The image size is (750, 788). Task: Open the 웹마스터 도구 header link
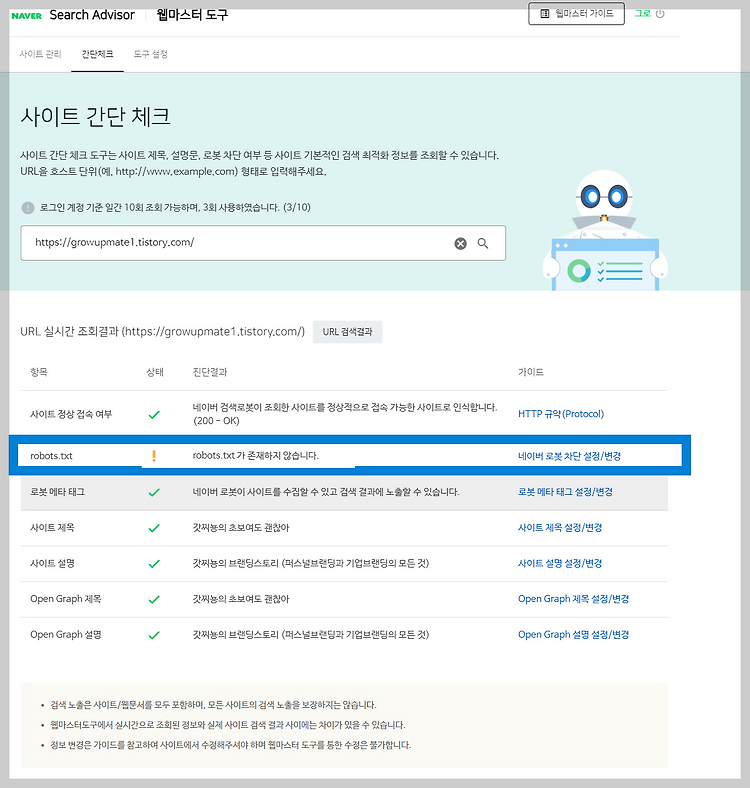[x=192, y=15]
